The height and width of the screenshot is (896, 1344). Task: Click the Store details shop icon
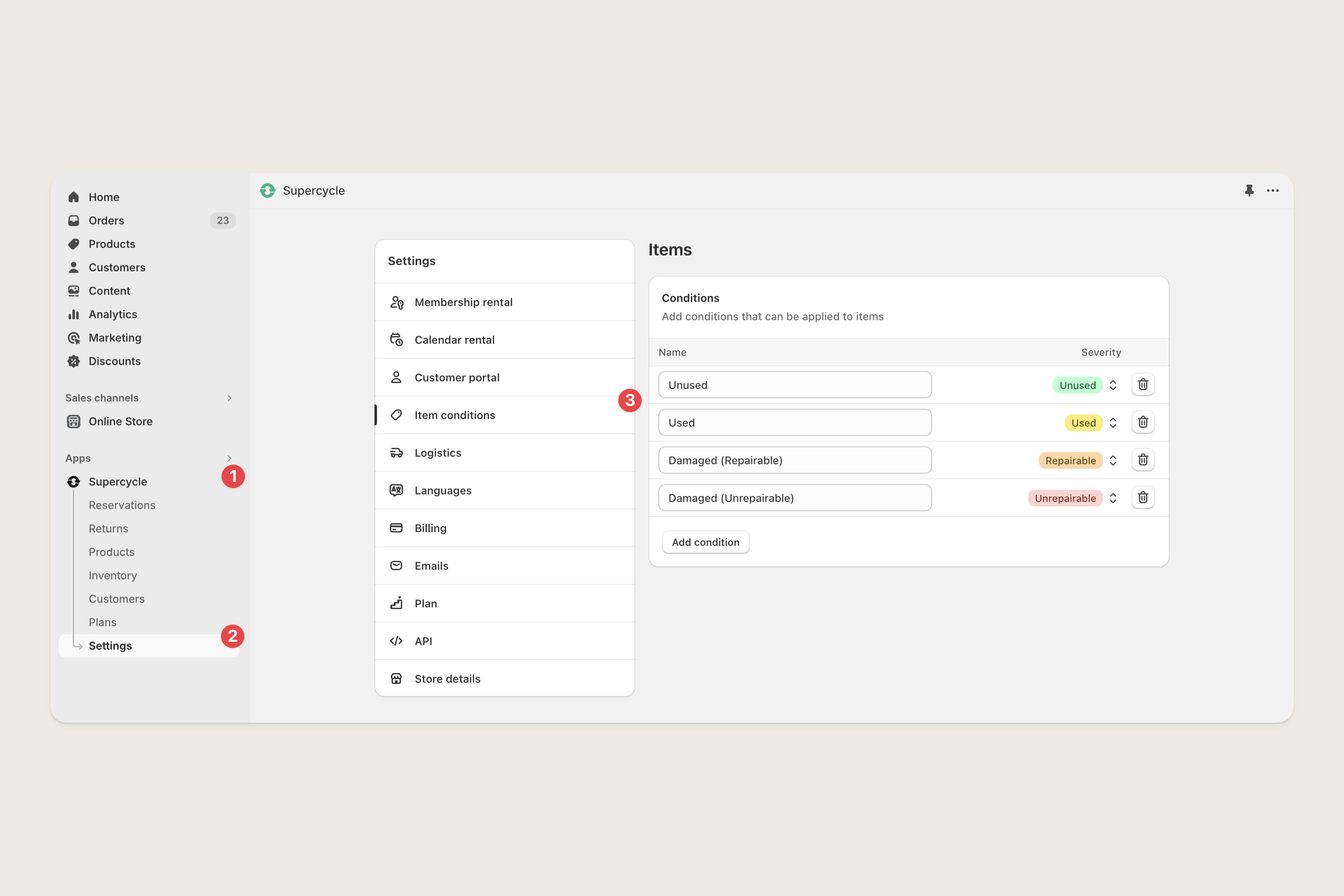pos(396,679)
